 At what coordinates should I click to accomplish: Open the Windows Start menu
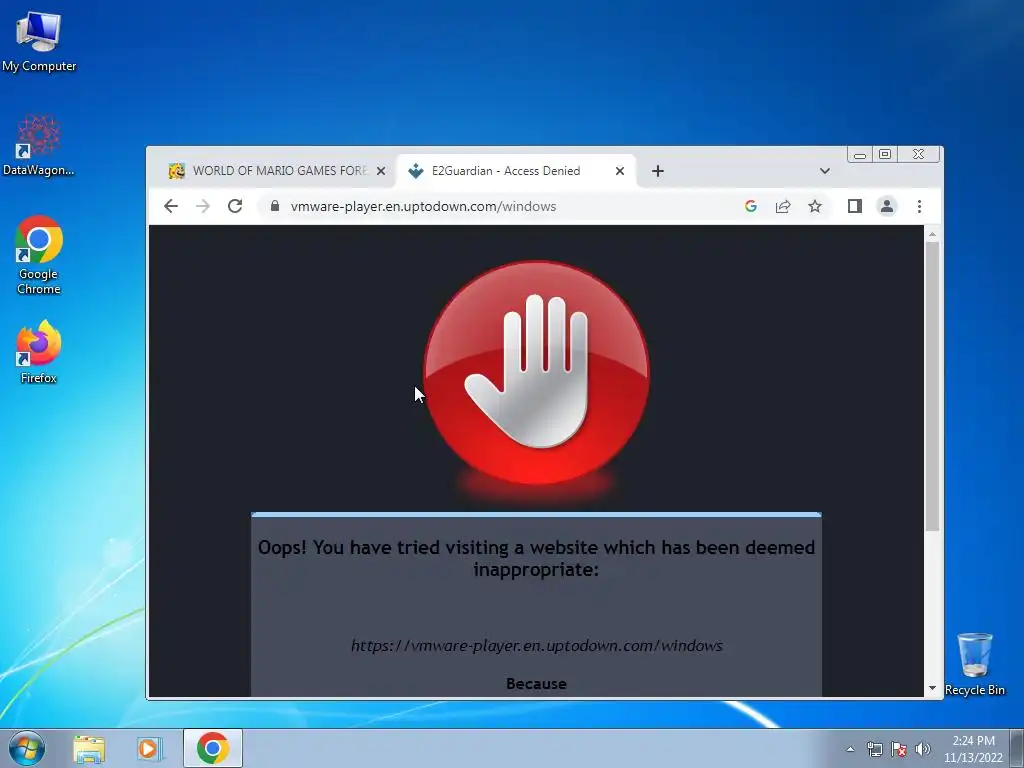[x=27, y=748]
